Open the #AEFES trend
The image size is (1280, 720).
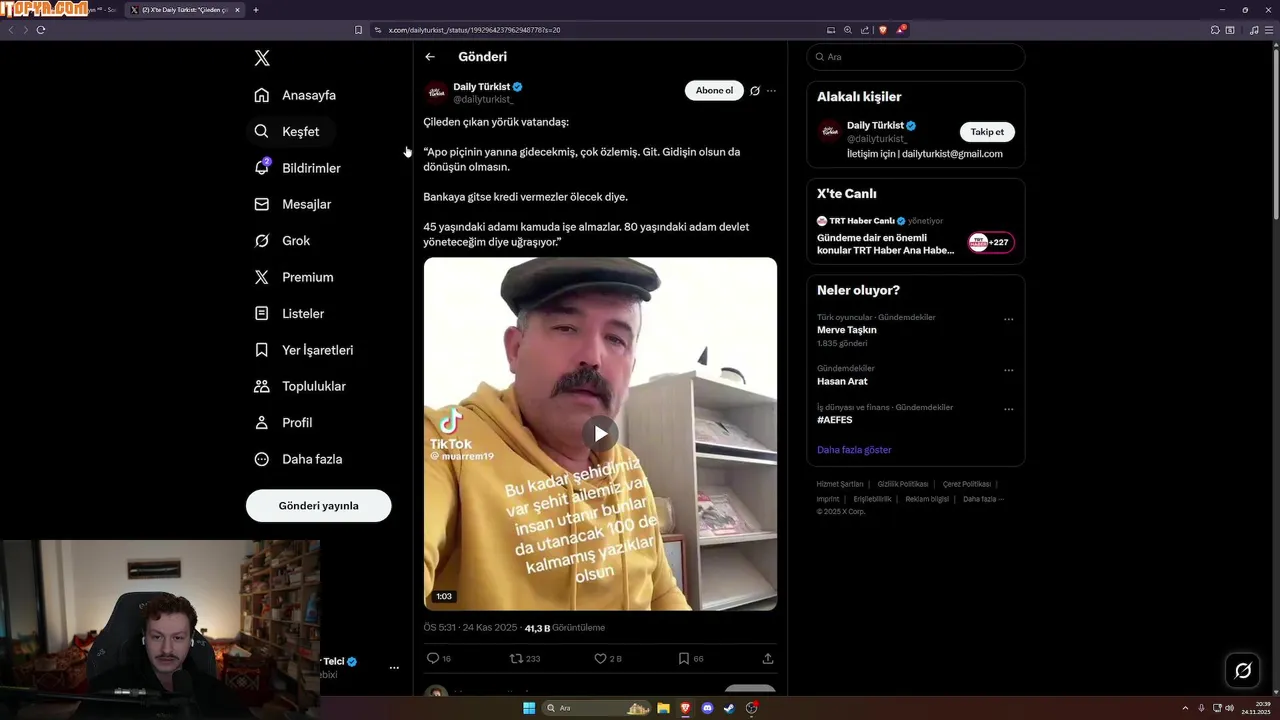tap(835, 420)
